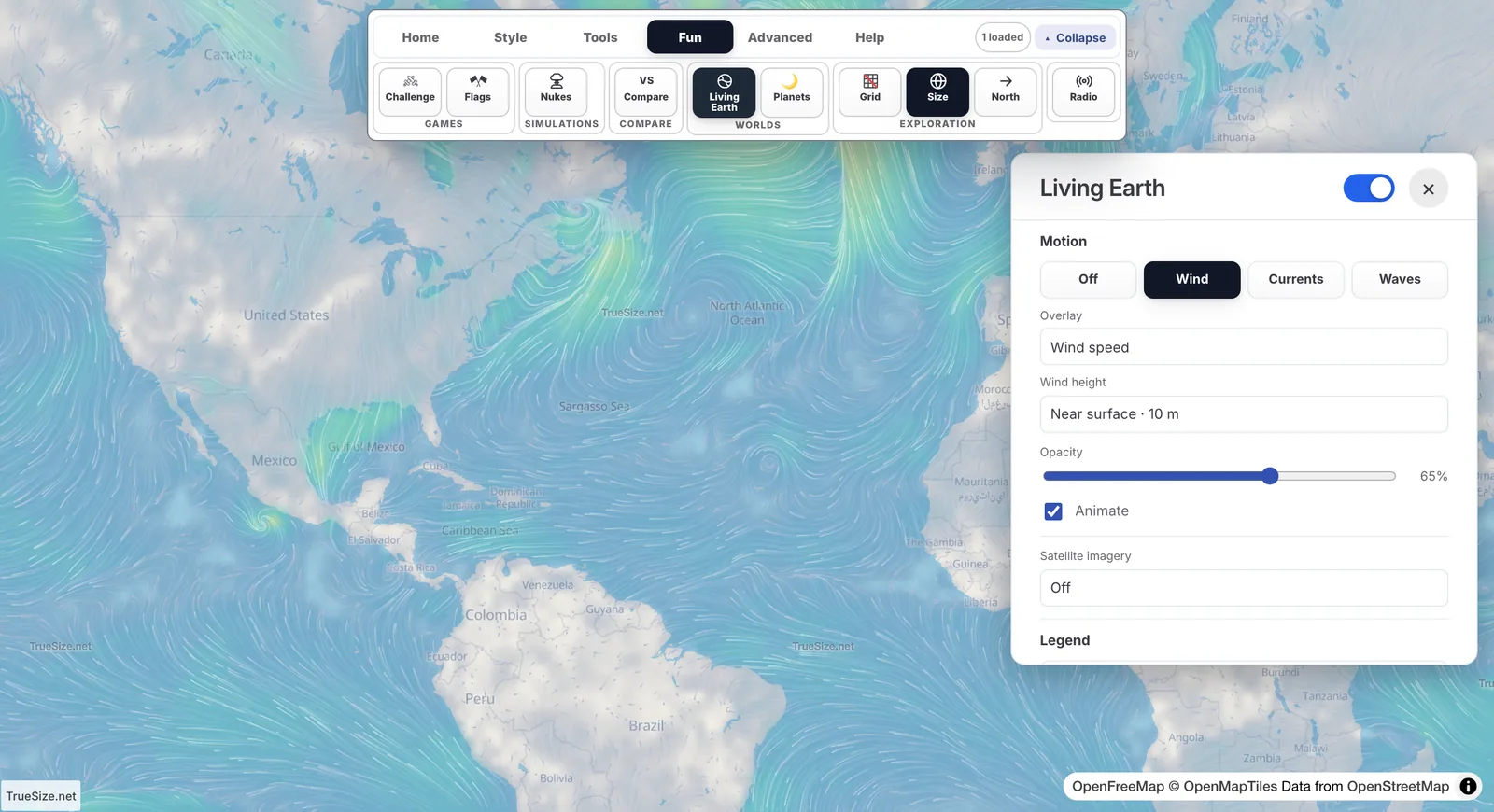Open the Radio tool
Screen dimensions: 1494x812
tap(1083, 91)
